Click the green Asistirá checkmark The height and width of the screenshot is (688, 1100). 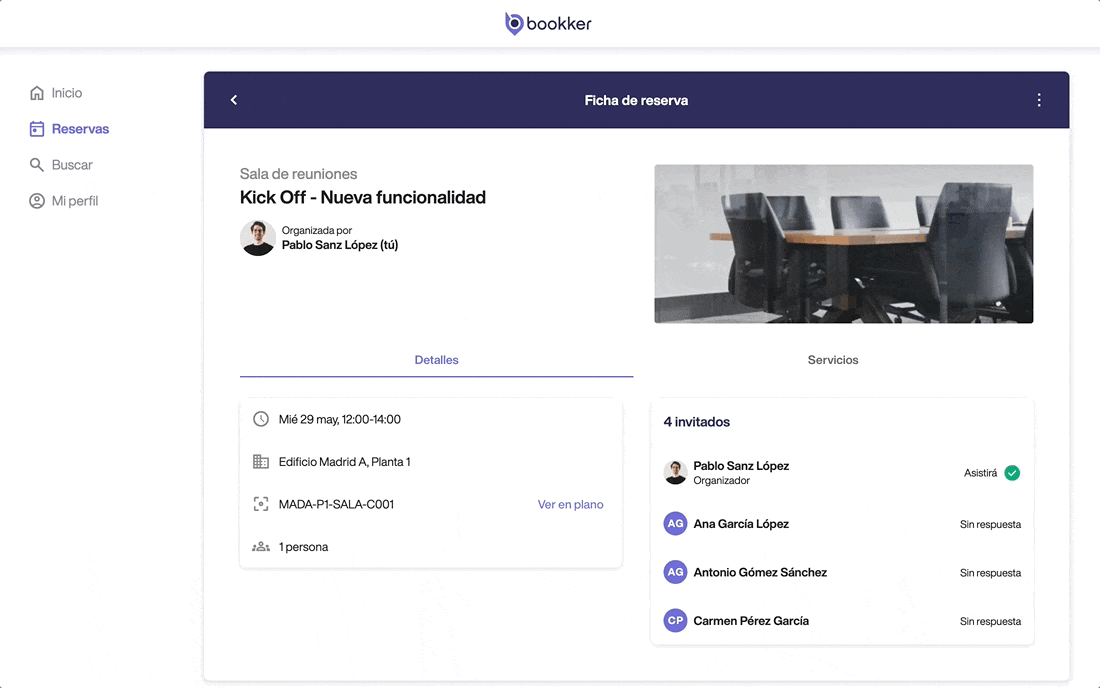coord(1012,473)
